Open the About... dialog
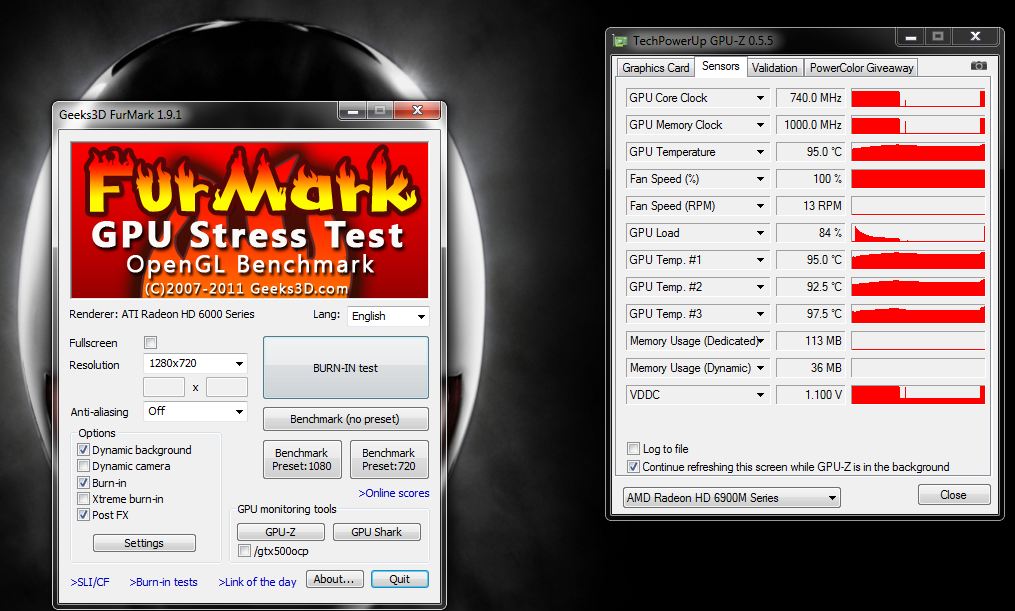This screenshot has height=611, width=1015. [334, 579]
